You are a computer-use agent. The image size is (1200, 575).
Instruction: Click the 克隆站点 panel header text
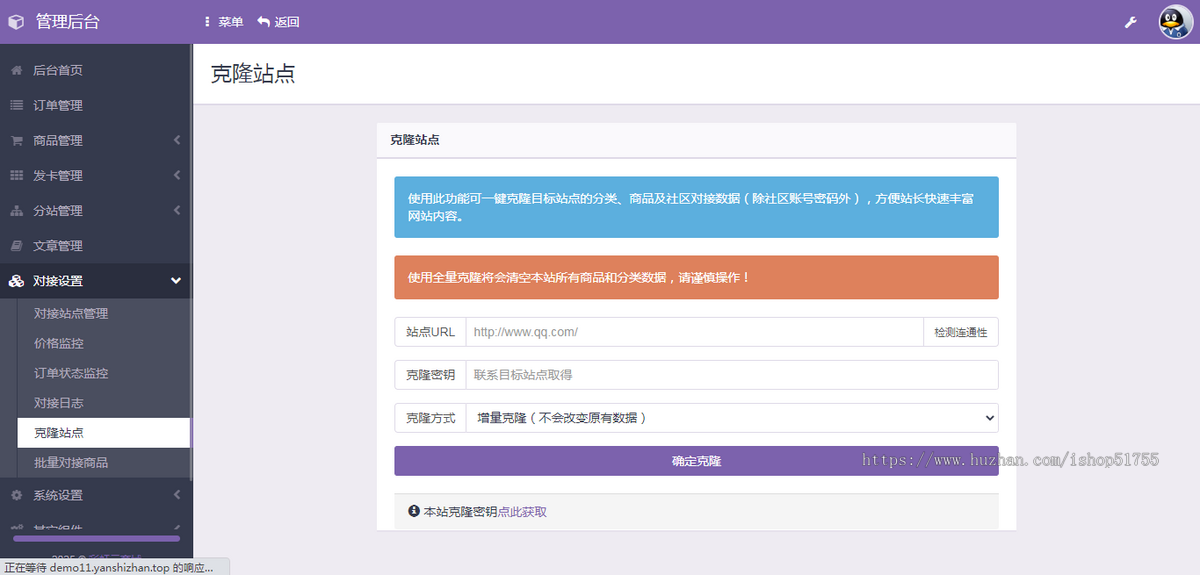click(414, 140)
